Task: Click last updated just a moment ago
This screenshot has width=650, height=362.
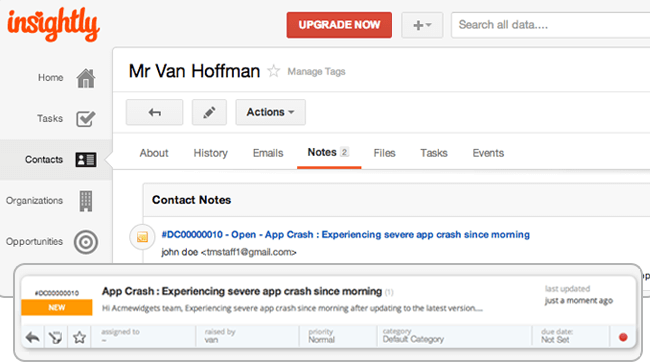Action: pos(579,295)
